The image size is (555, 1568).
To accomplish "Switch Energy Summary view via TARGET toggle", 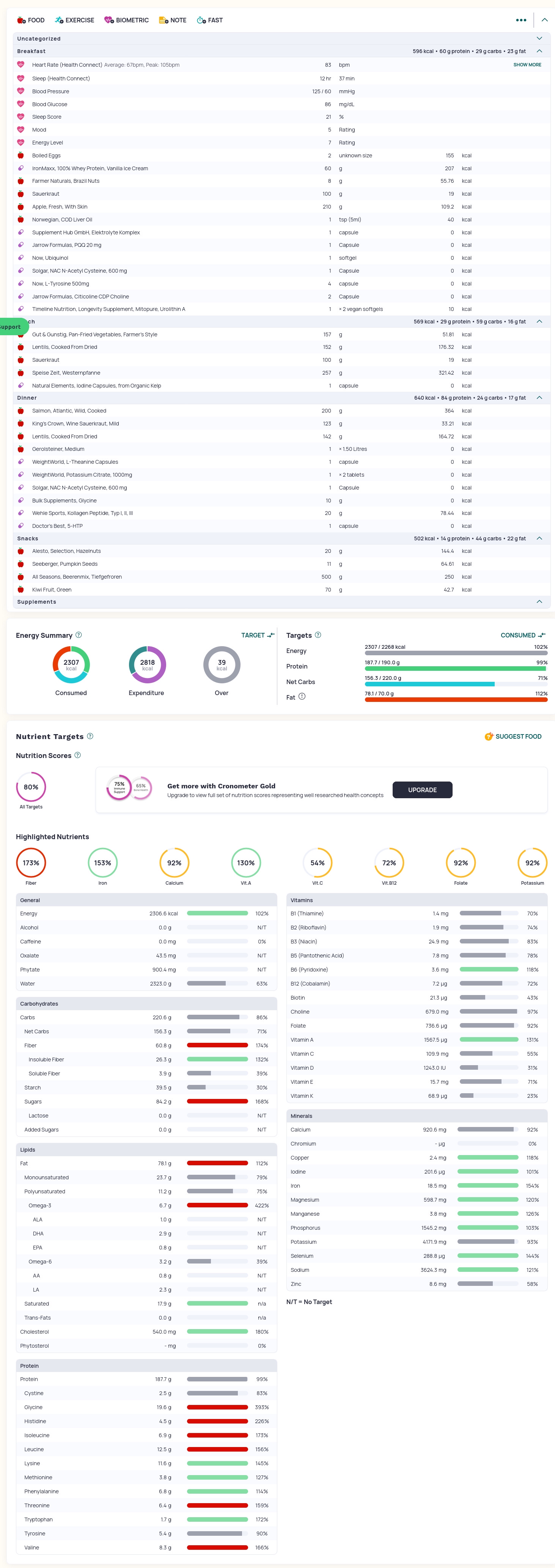I will tap(258, 635).
